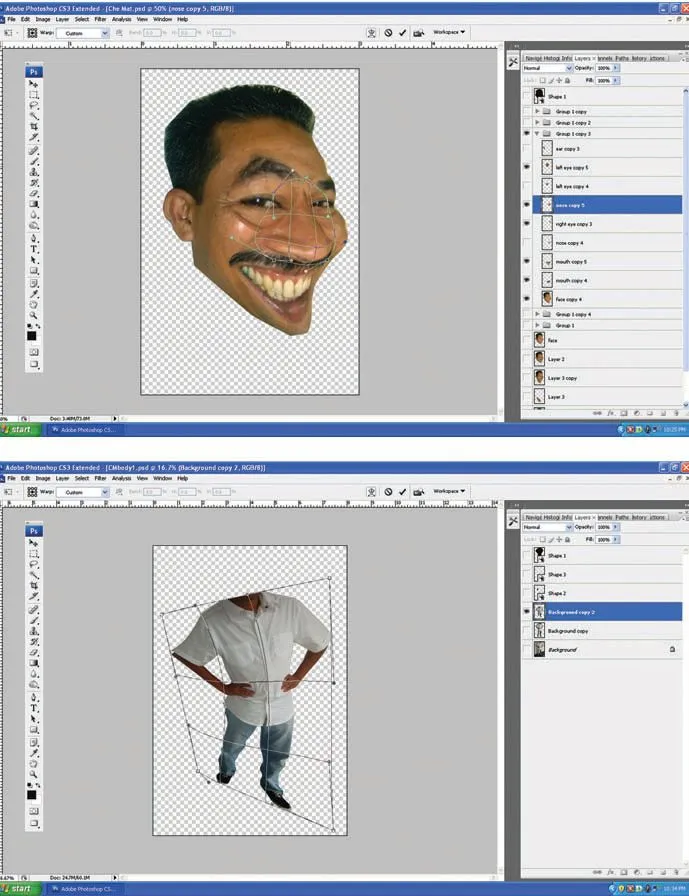Hide the Background copy 2 layer

(527, 611)
